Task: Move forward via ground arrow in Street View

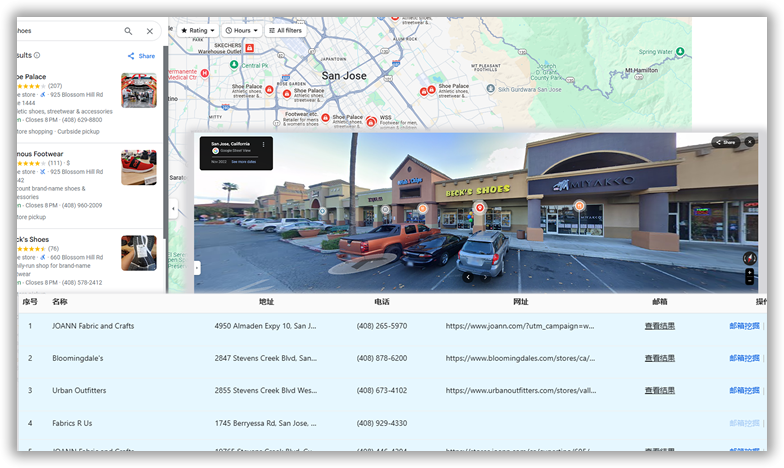Action: [x=362, y=262]
